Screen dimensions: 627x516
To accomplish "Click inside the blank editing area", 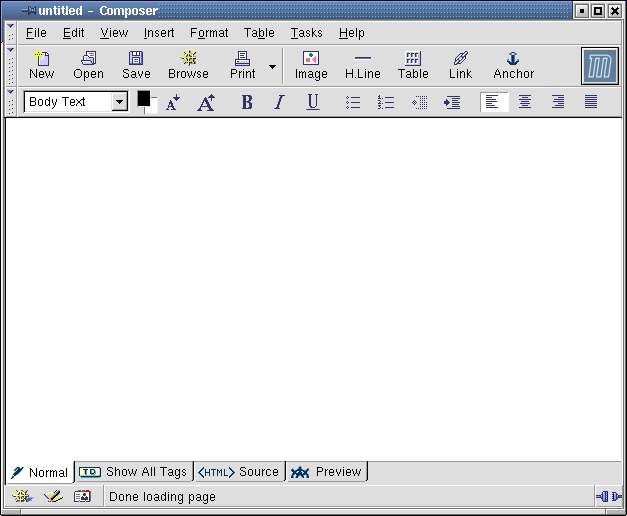I will (314, 289).
